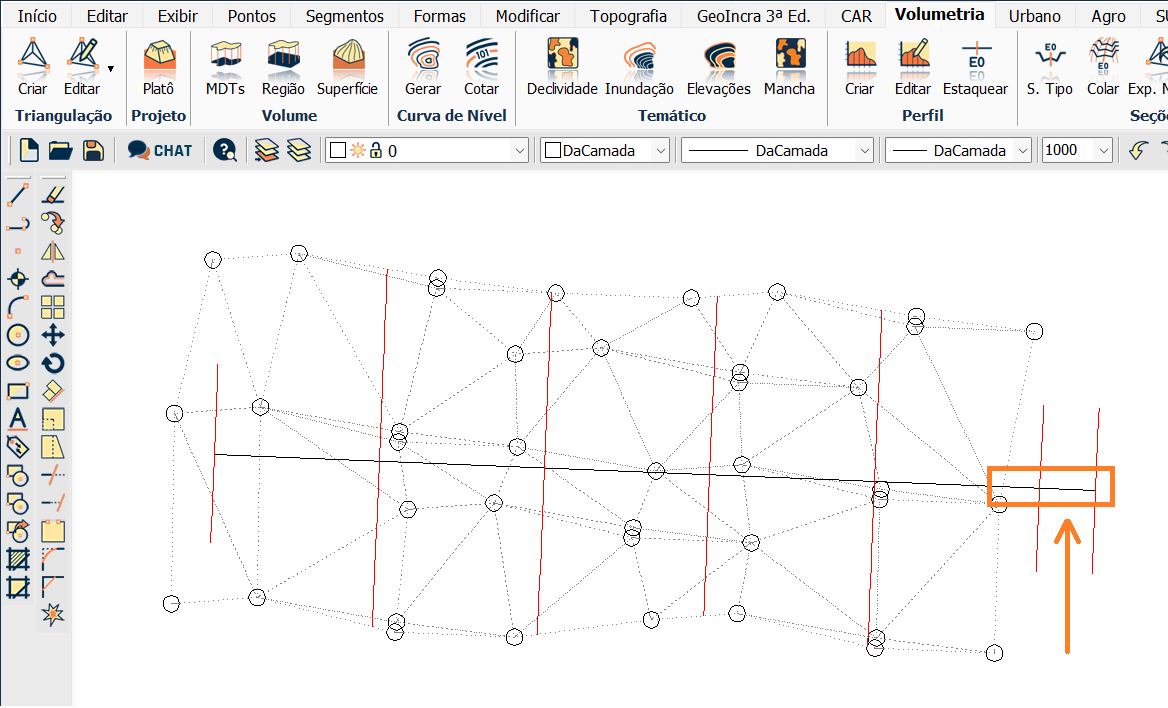Pick the Text tool in left palette

click(x=17, y=419)
